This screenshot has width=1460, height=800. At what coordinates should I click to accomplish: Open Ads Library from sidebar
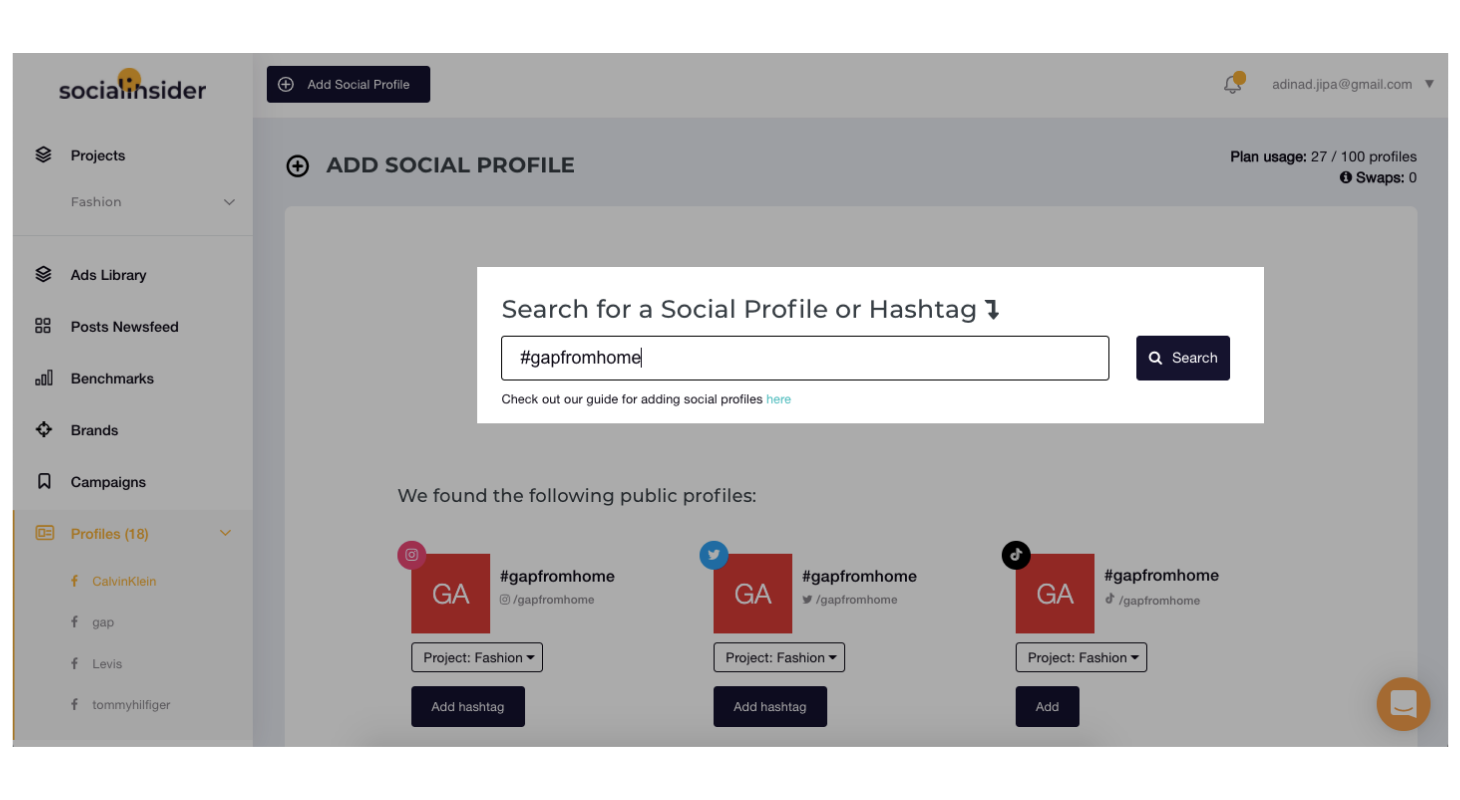click(x=108, y=275)
